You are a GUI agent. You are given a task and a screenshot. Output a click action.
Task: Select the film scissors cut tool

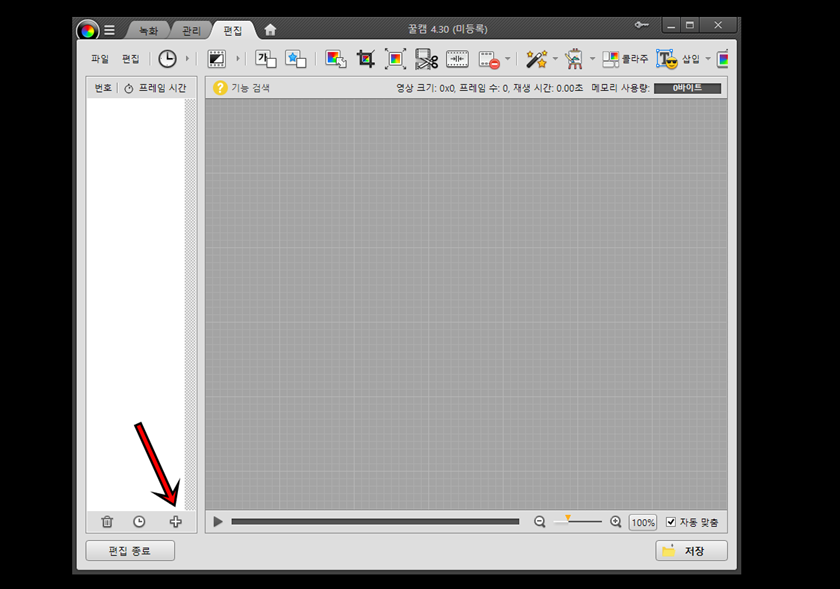(426, 59)
